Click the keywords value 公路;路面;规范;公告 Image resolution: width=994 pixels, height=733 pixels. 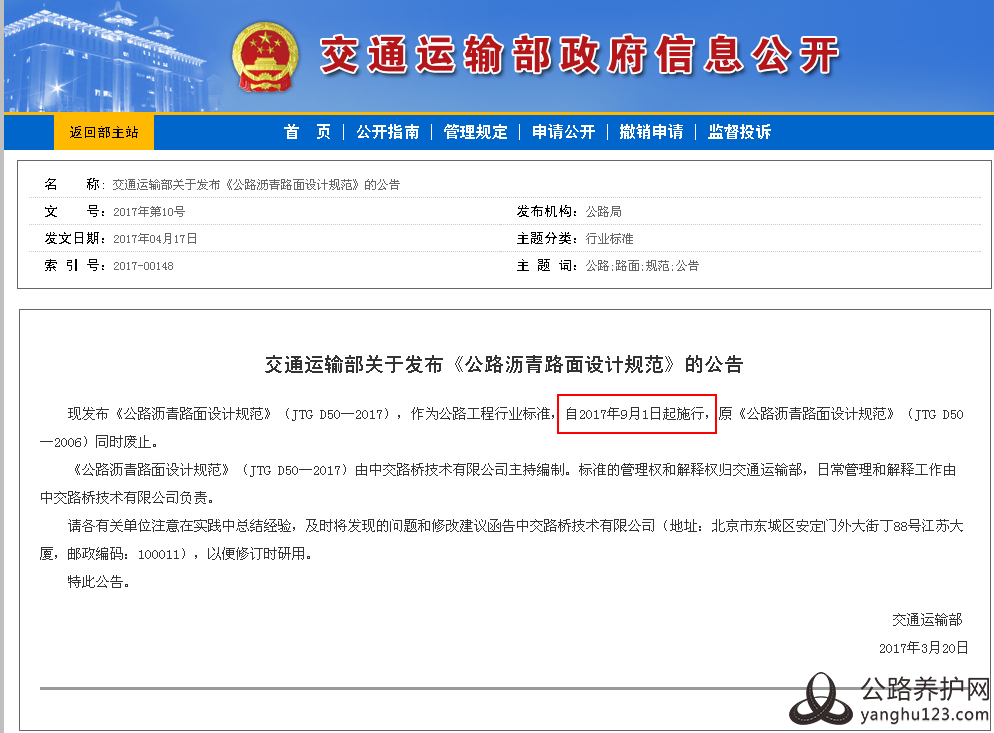[642, 266]
